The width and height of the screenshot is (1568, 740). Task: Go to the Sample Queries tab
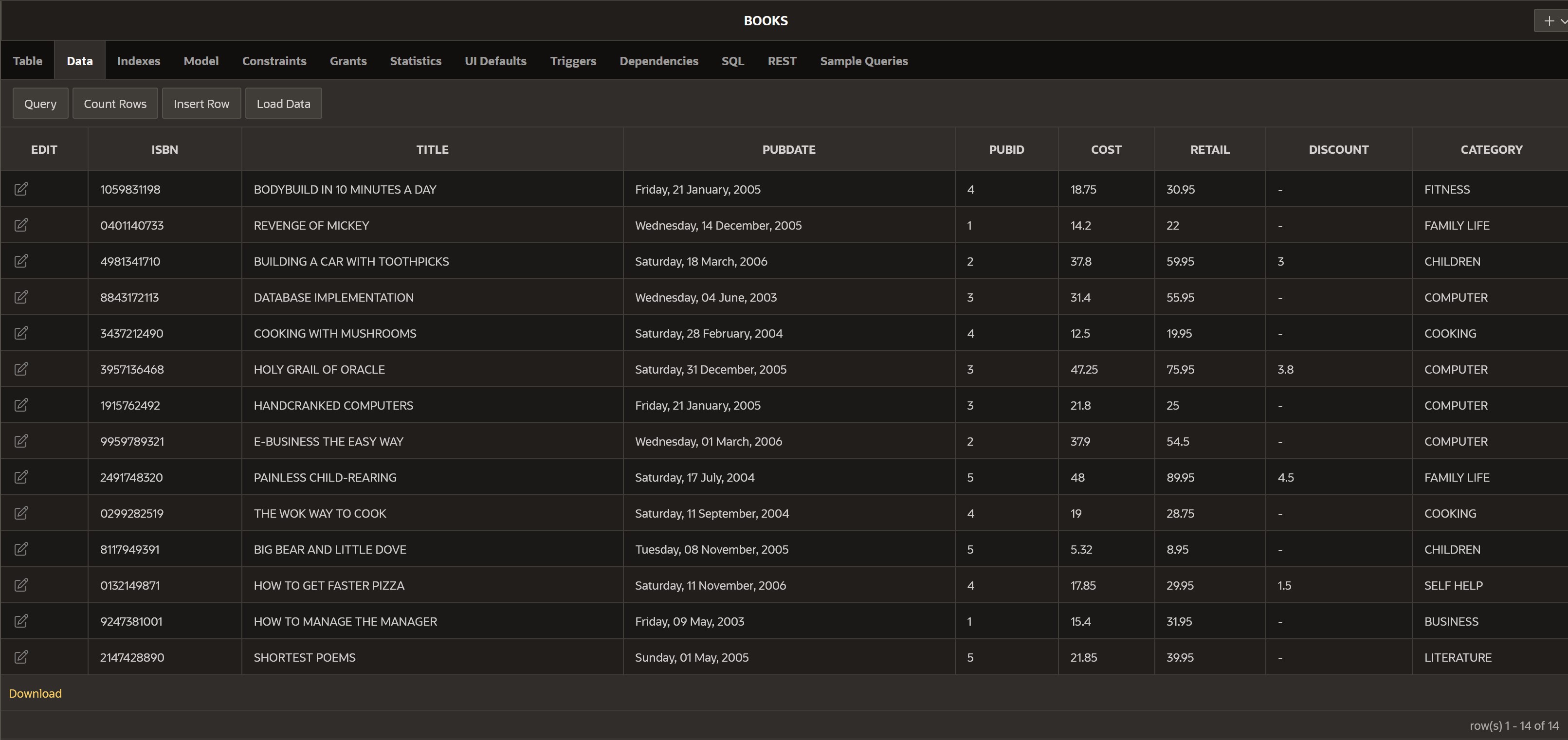pos(863,61)
